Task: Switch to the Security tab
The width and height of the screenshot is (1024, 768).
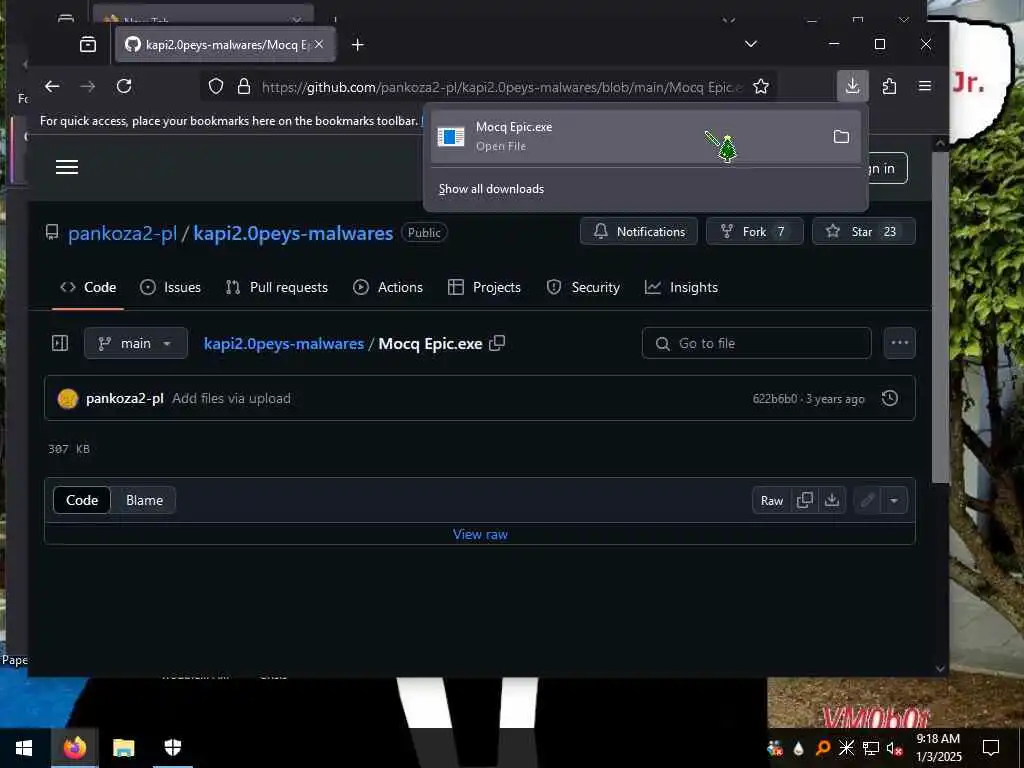Action: click(583, 287)
